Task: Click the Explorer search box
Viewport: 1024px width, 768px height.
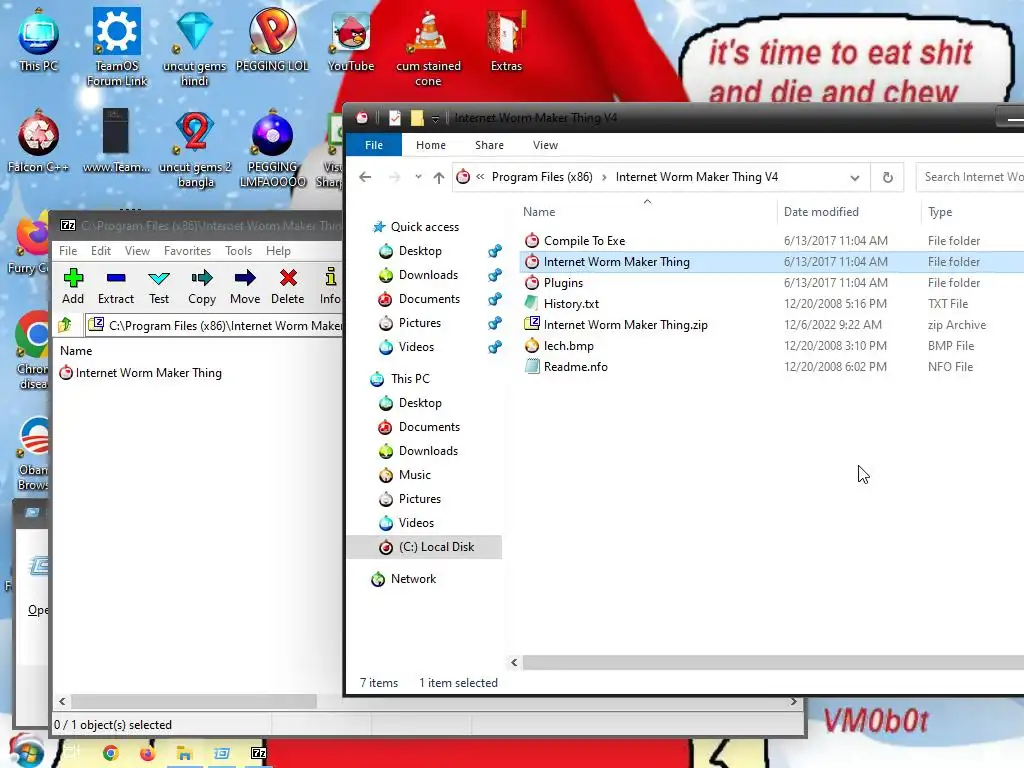Action: (970, 177)
